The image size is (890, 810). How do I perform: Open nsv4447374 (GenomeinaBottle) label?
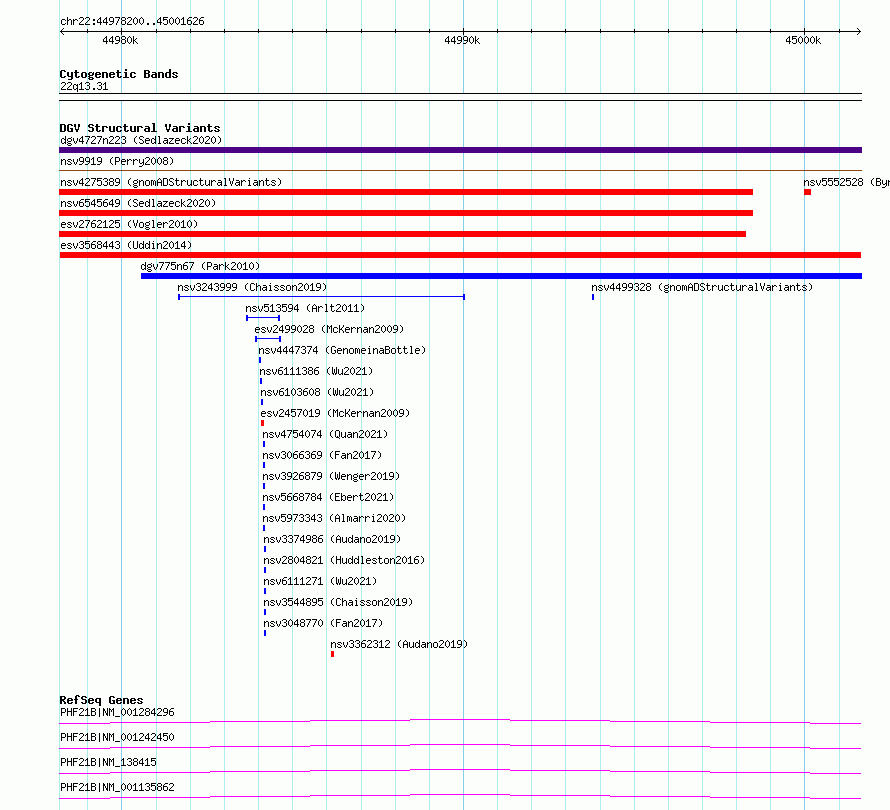click(x=342, y=350)
